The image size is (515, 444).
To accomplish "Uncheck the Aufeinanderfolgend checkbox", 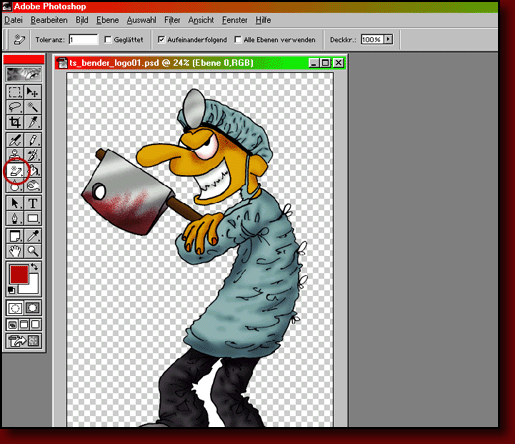I will coord(161,40).
